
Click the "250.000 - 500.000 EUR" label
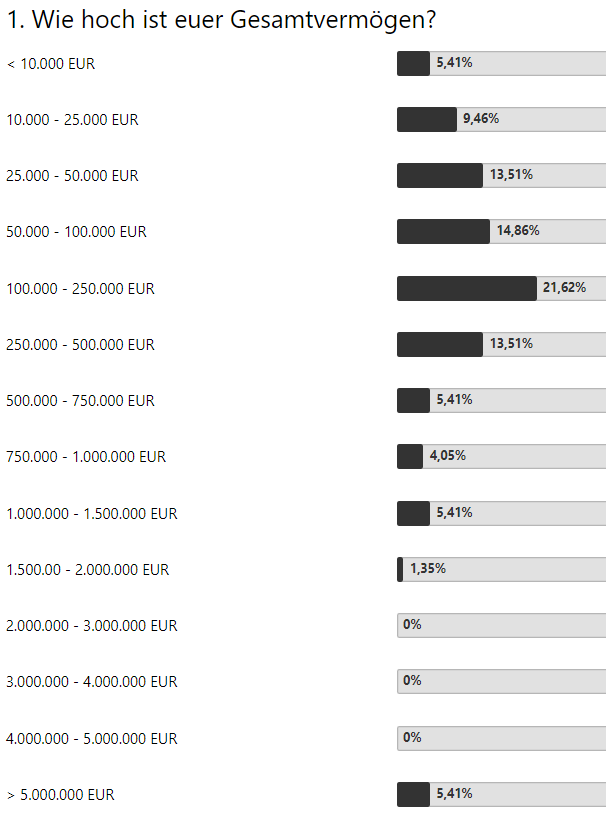click(80, 345)
